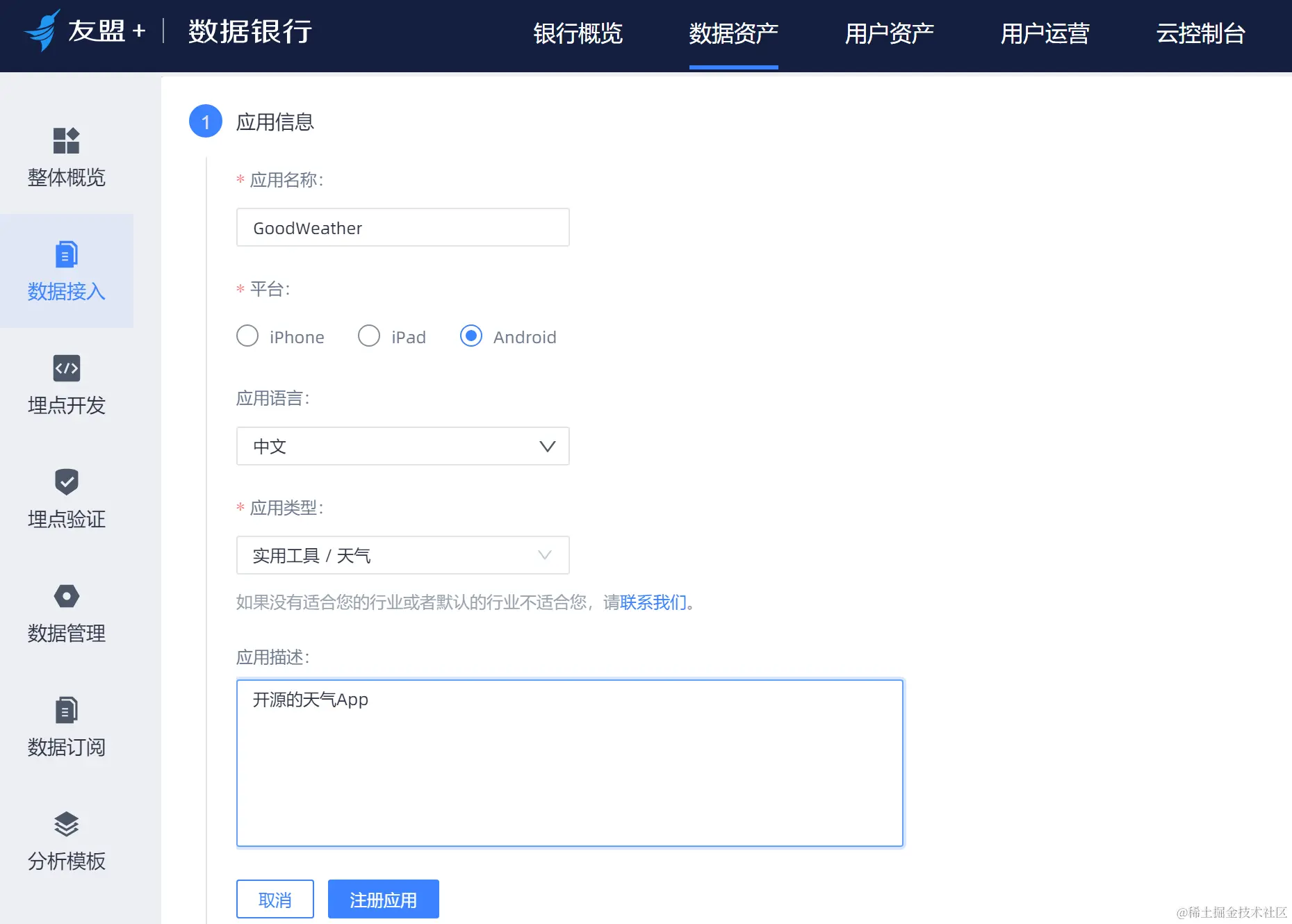Open the 分析模板 templates section

[66, 842]
